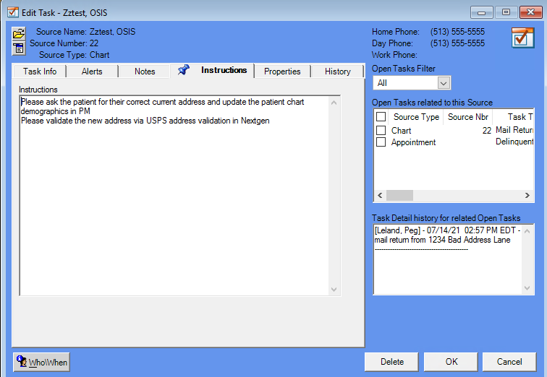Toggle the header select-all checkbox in Open Tasks

(381, 116)
